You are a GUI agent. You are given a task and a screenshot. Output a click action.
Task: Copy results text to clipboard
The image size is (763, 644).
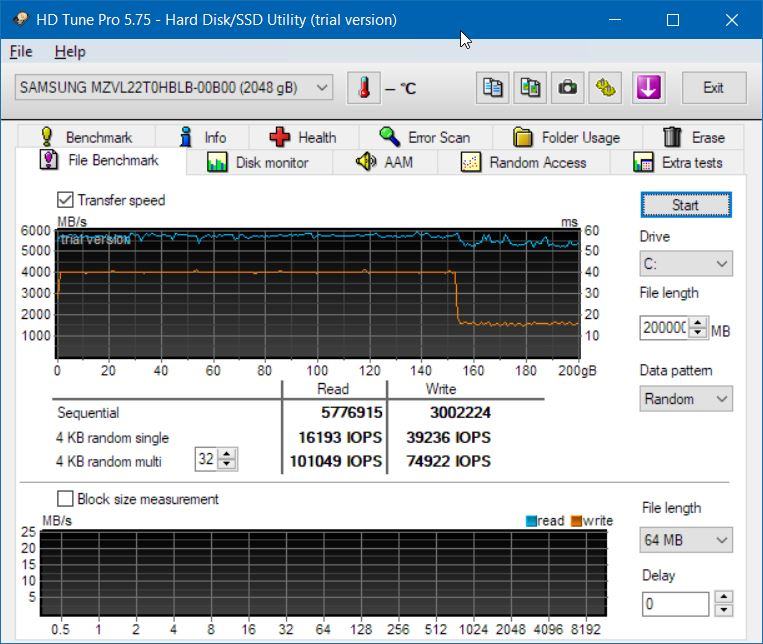(492, 88)
